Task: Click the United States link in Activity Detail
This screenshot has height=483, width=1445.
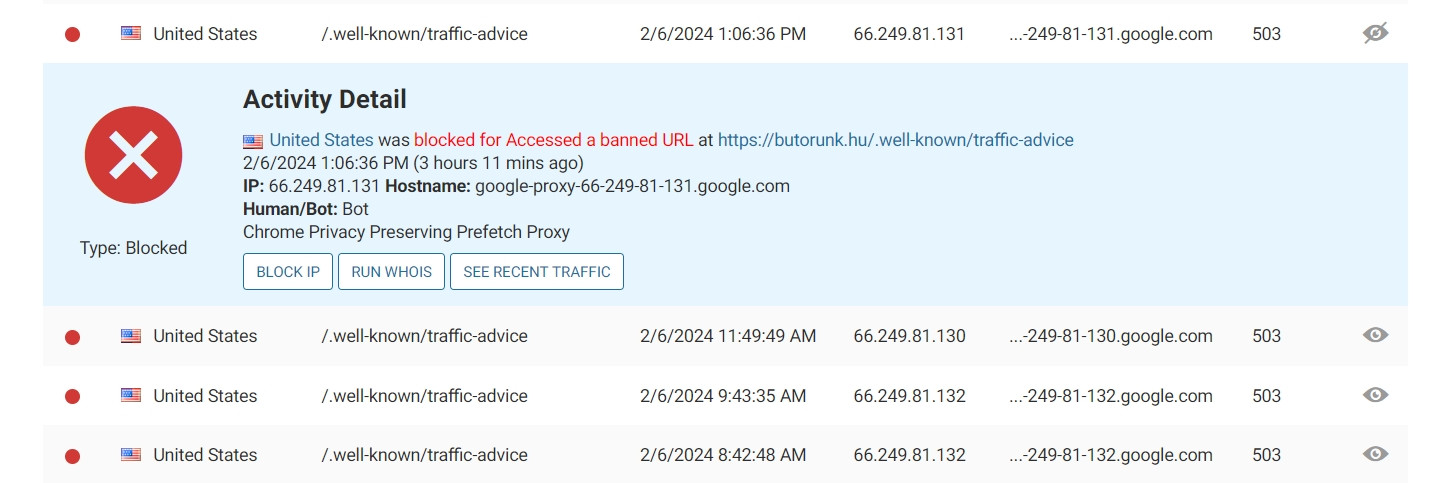Action: click(x=321, y=140)
